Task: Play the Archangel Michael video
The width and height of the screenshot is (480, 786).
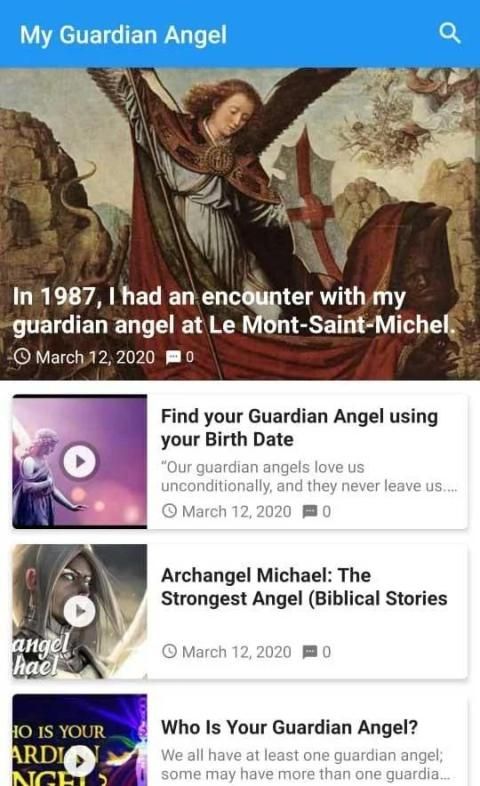Action: pyautogui.click(x=79, y=611)
